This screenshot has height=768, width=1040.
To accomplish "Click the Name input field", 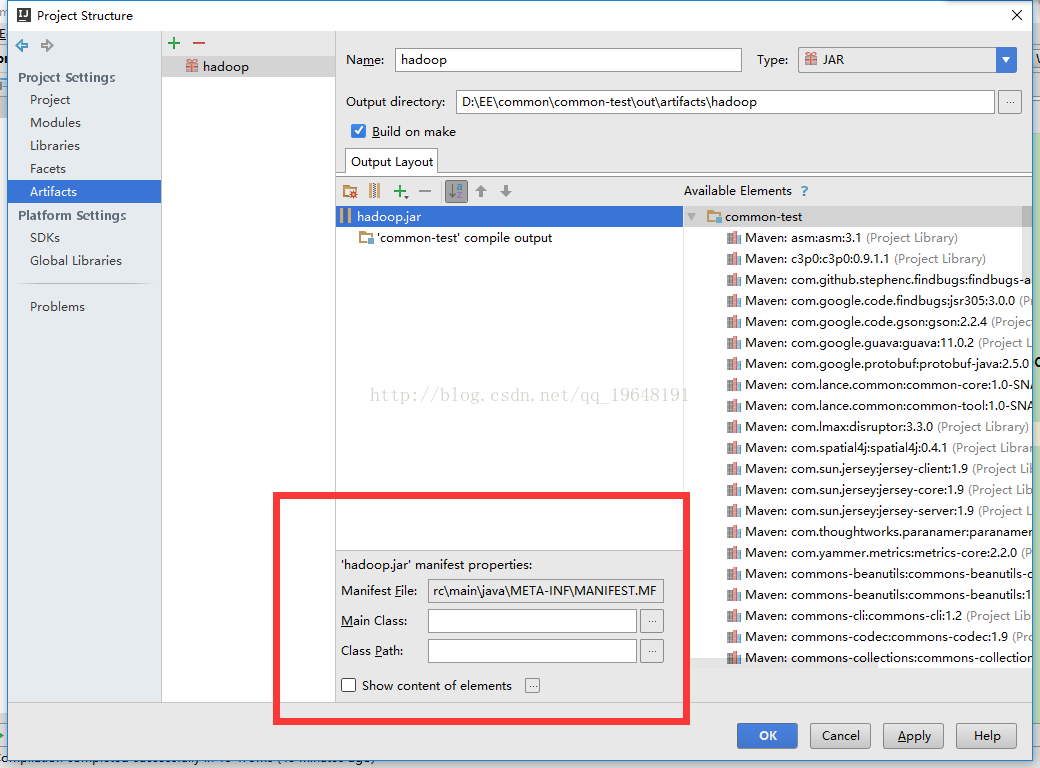I will click(568, 60).
